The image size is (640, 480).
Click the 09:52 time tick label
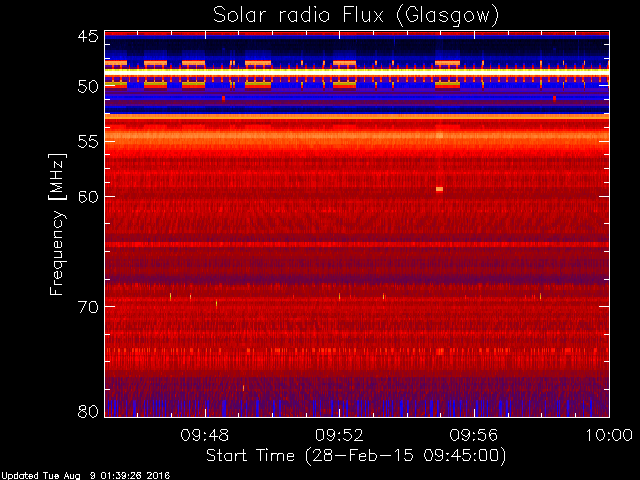[339, 435]
